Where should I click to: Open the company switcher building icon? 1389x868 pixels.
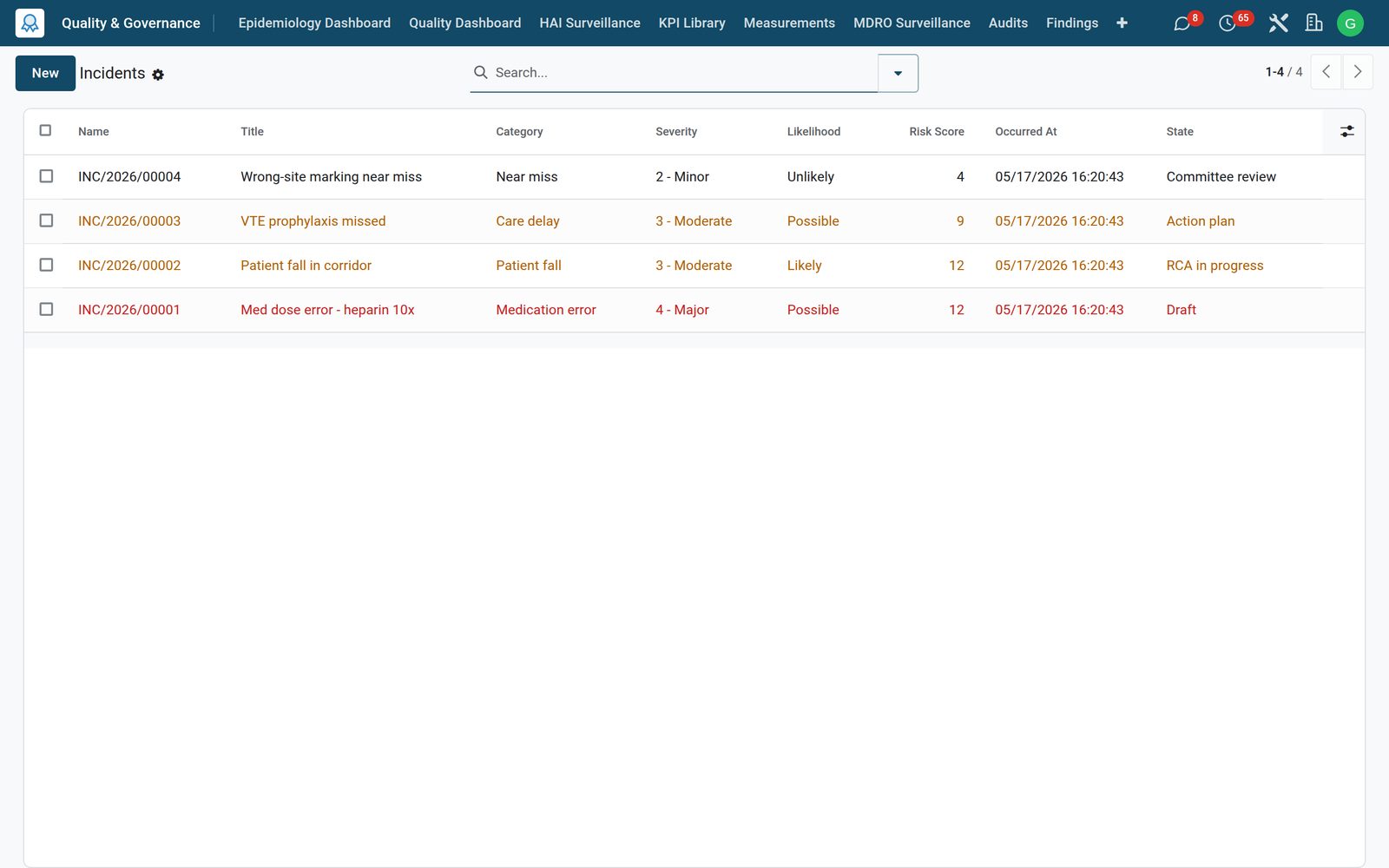pyautogui.click(x=1314, y=23)
